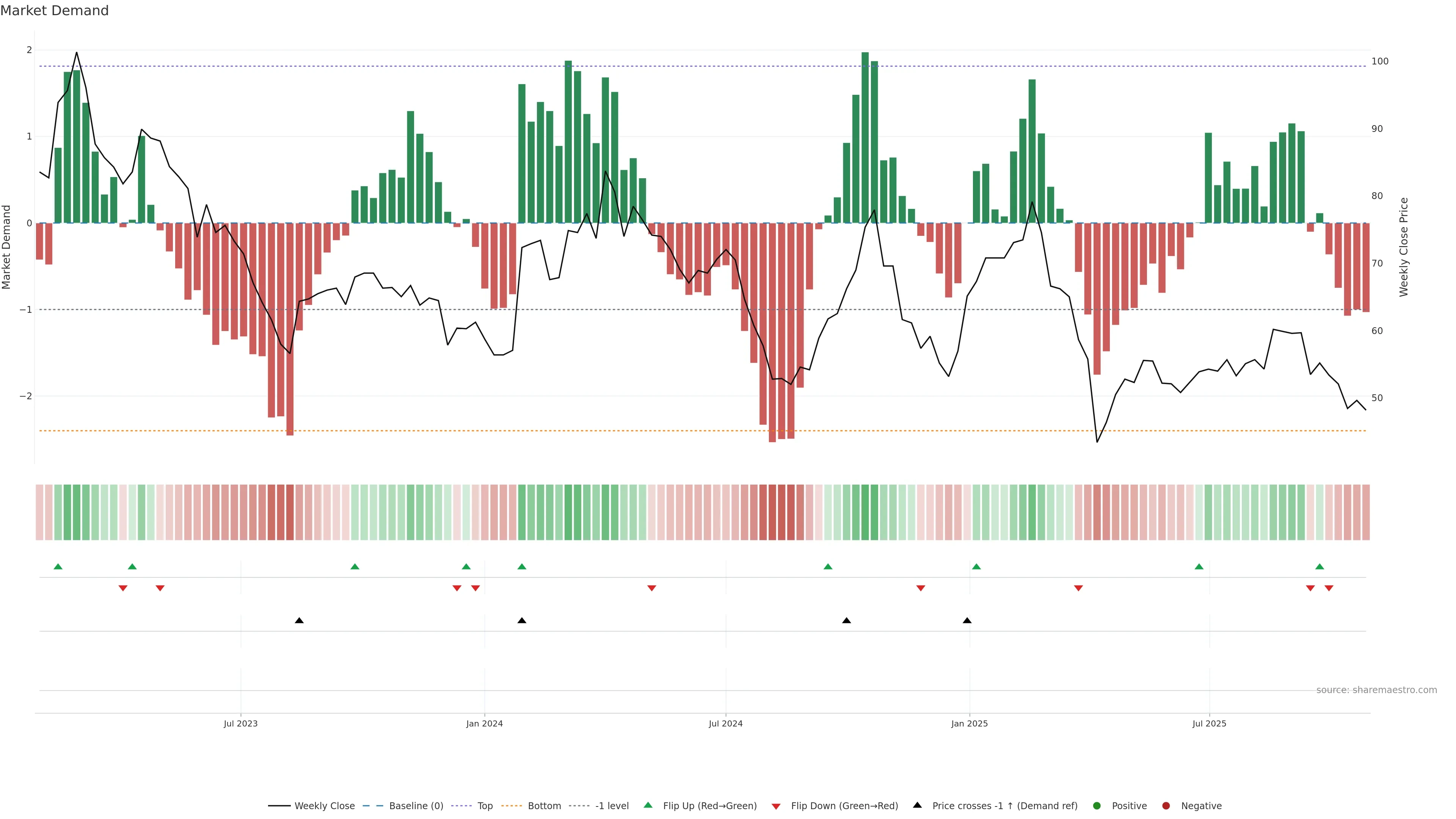Toggle the -1 level legend entry
The height and width of the screenshot is (819, 1456).
612,806
